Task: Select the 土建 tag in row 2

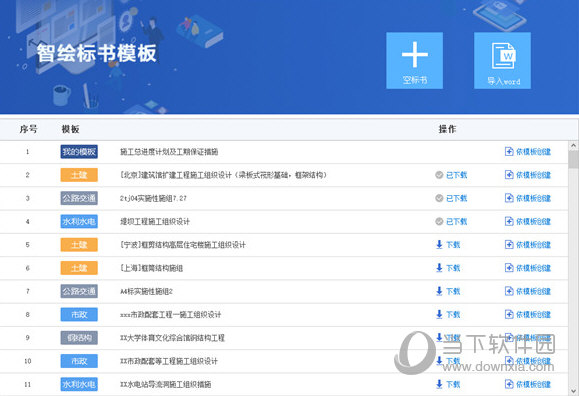Action: coord(79,175)
